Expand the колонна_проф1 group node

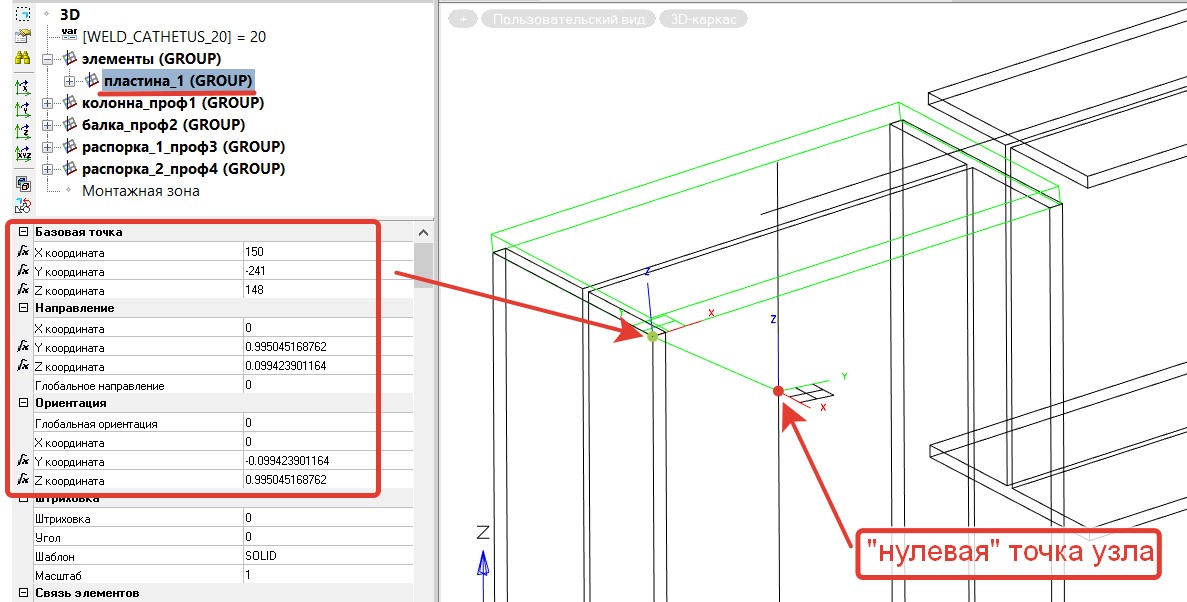pos(49,103)
